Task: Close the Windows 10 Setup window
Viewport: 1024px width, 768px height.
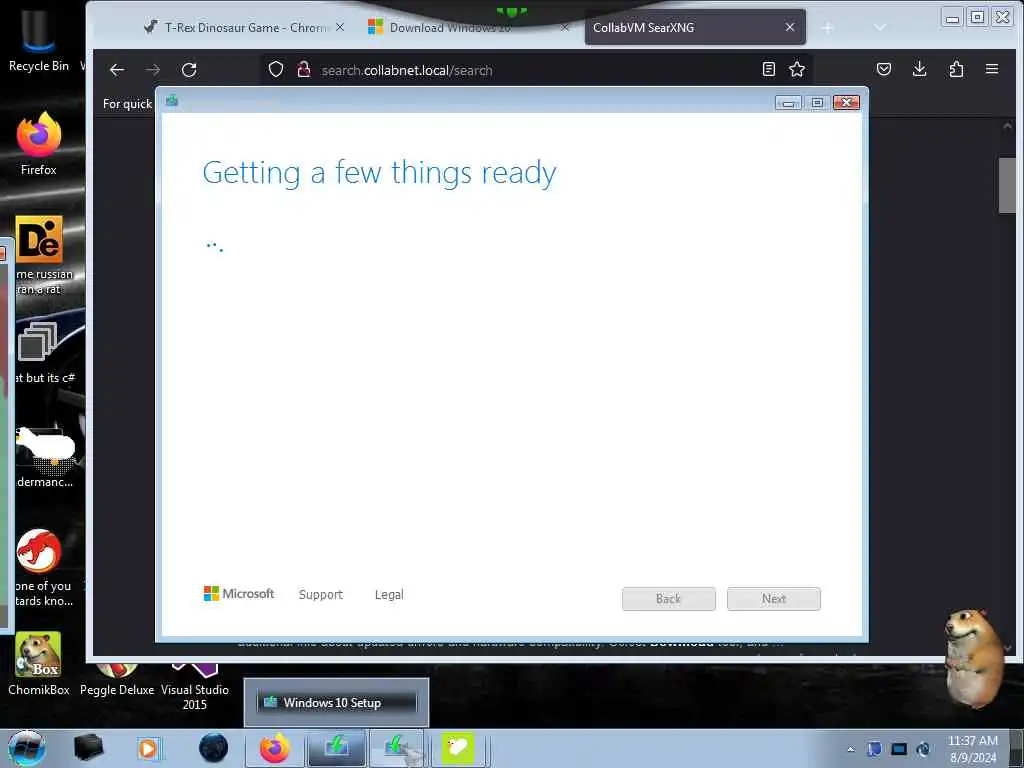Action: (846, 103)
